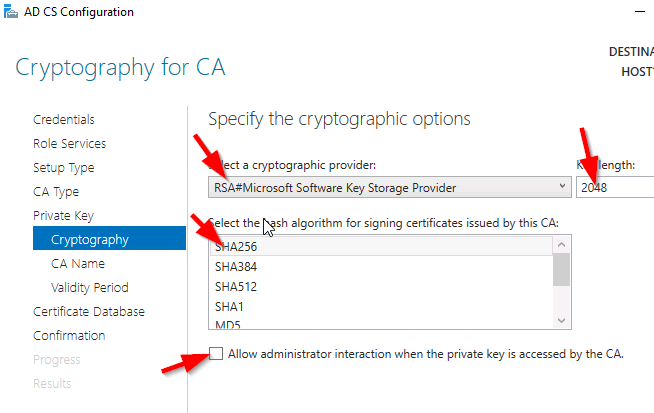Open the Private Key section

pyautogui.click(x=63, y=216)
